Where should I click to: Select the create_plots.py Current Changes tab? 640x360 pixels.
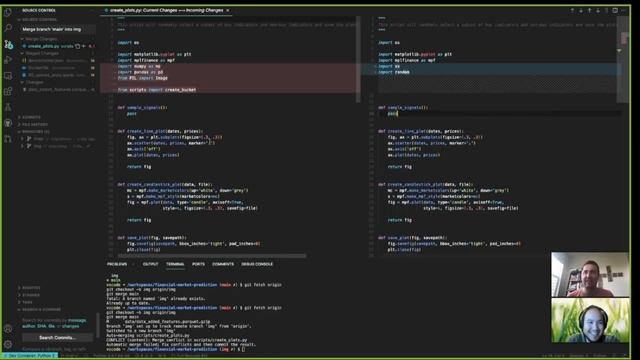(167, 10)
